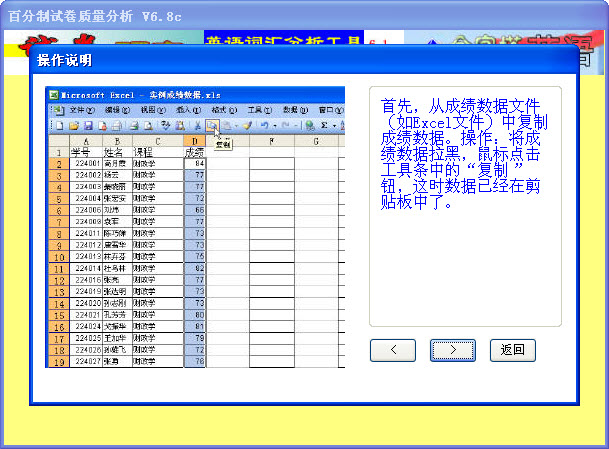Click the 返回 button to return
609x449 pixels.
coord(513,350)
